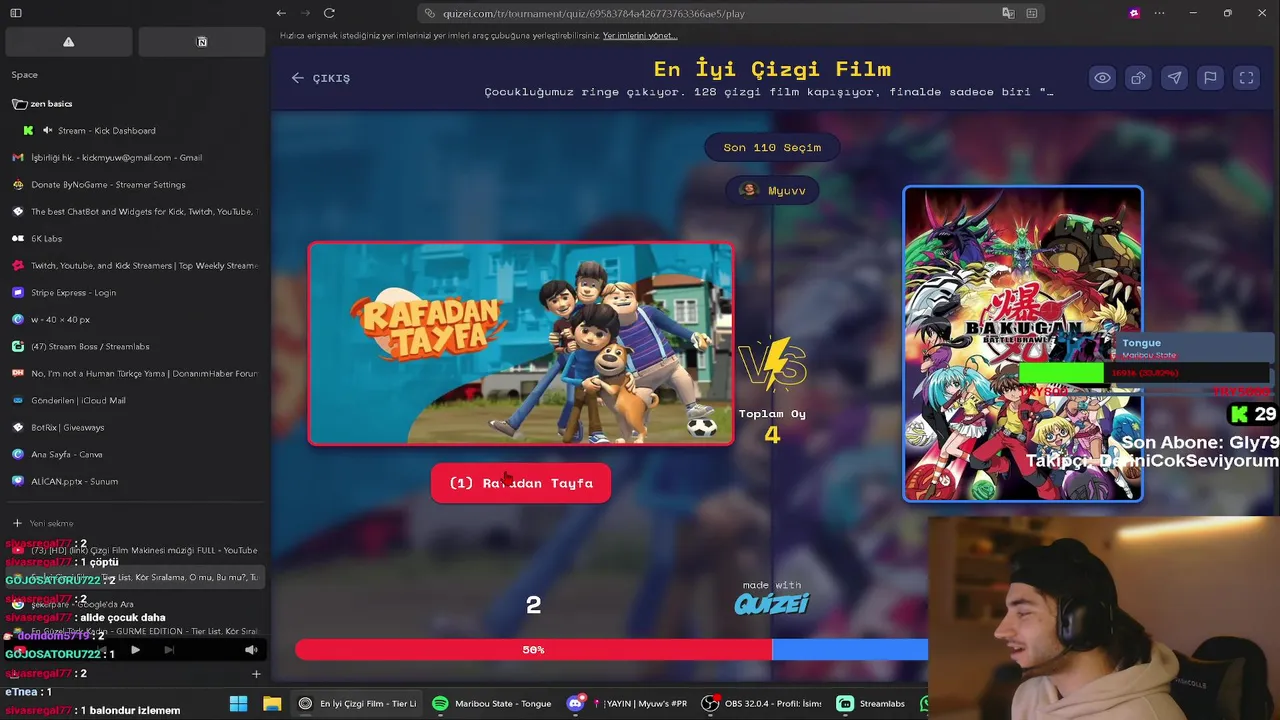Open the YouTube Çizgi Film Makinesi müziği tab
This screenshot has width=1280, height=720.
[135, 550]
